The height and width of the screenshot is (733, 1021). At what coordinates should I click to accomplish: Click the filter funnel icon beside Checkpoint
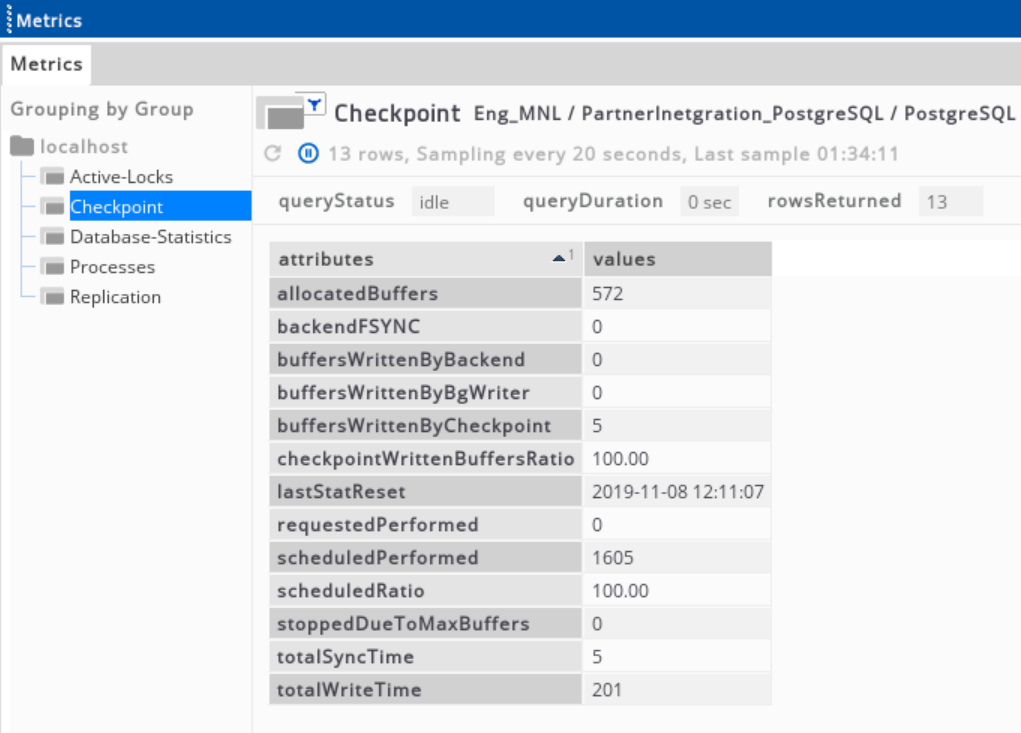[314, 103]
